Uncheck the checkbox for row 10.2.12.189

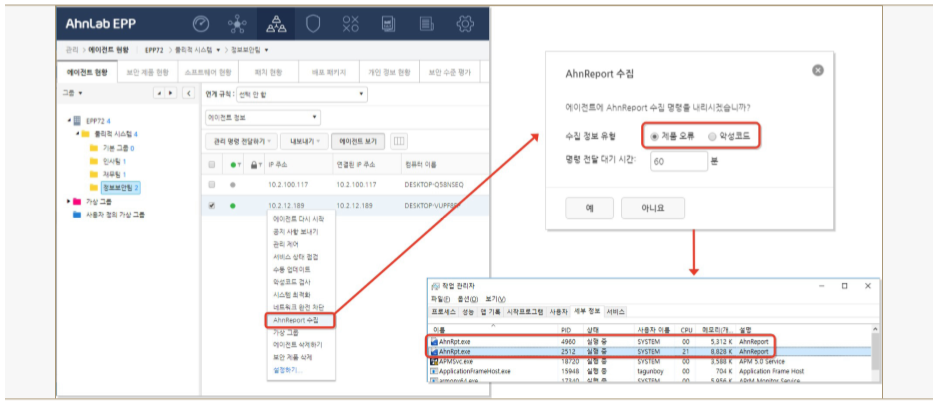pyautogui.click(x=211, y=205)
